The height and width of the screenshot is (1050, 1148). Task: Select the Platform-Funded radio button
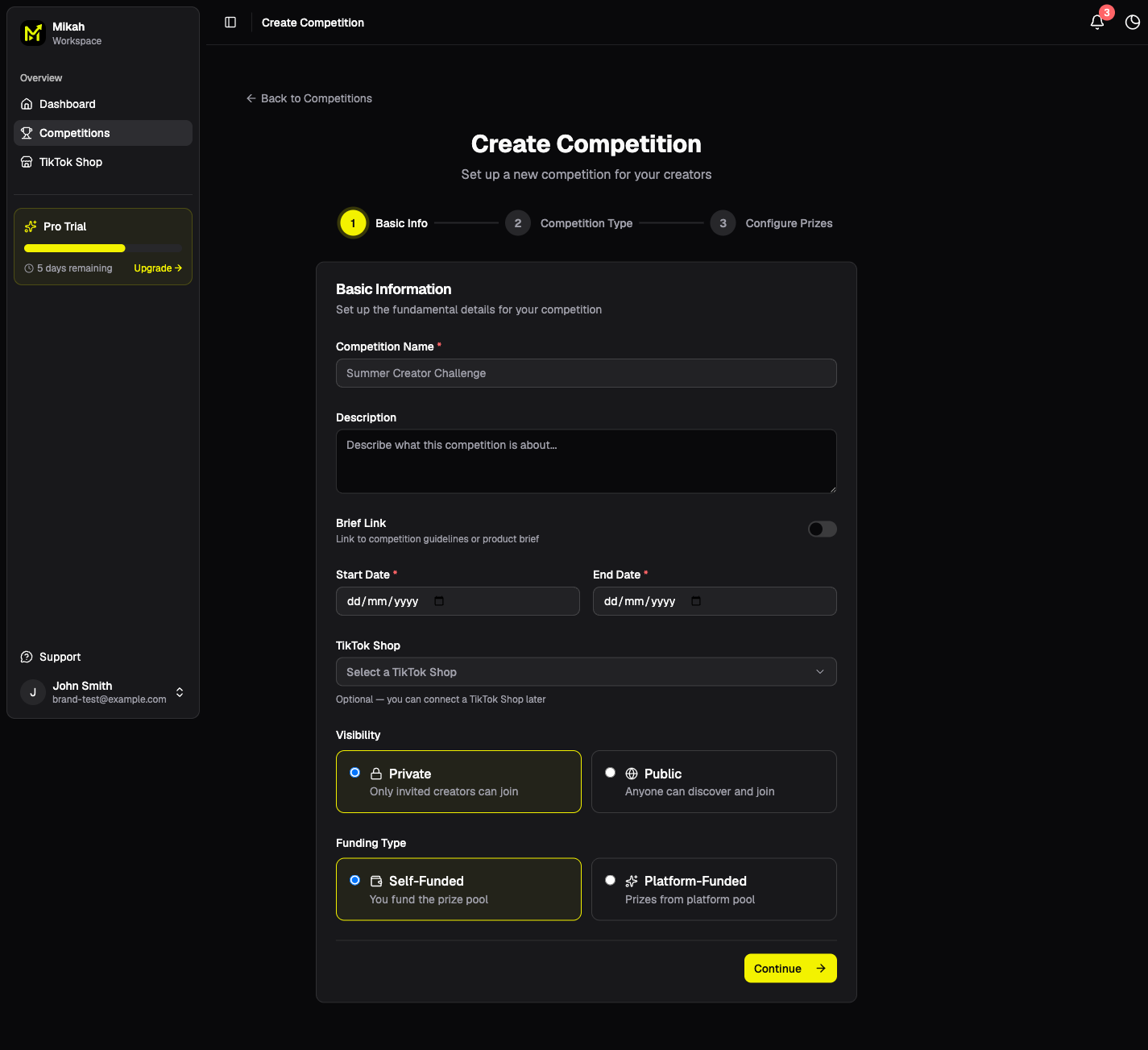coord(610,880)
